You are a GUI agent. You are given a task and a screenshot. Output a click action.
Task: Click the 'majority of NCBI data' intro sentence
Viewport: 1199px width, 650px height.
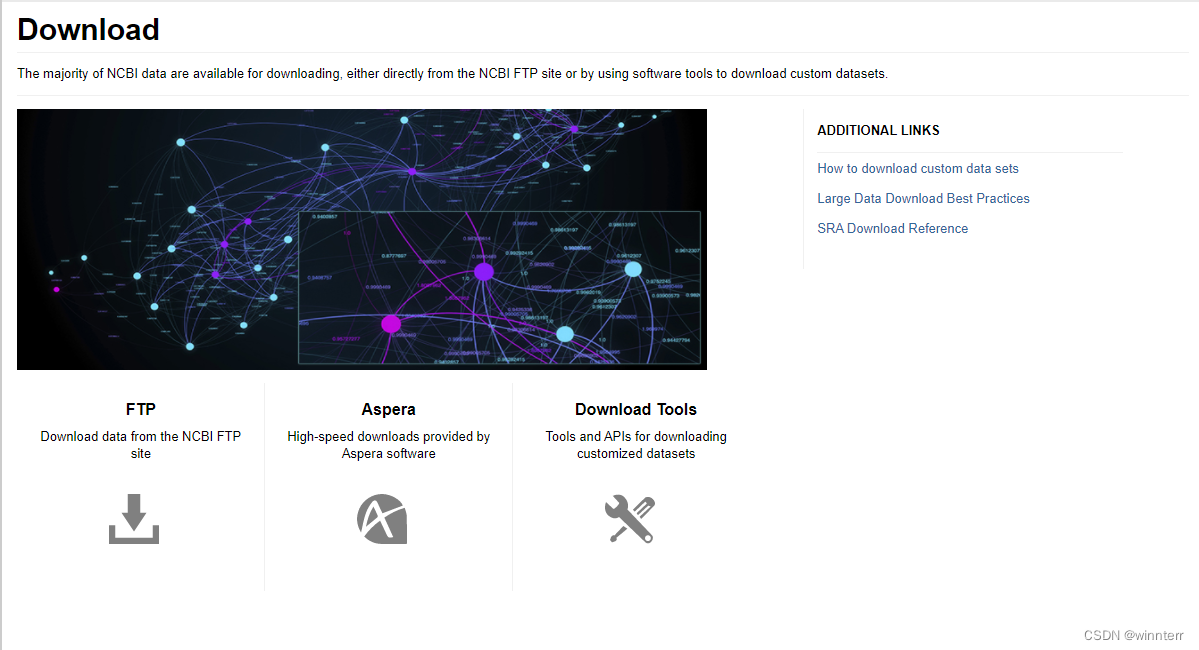pos(452,73)
